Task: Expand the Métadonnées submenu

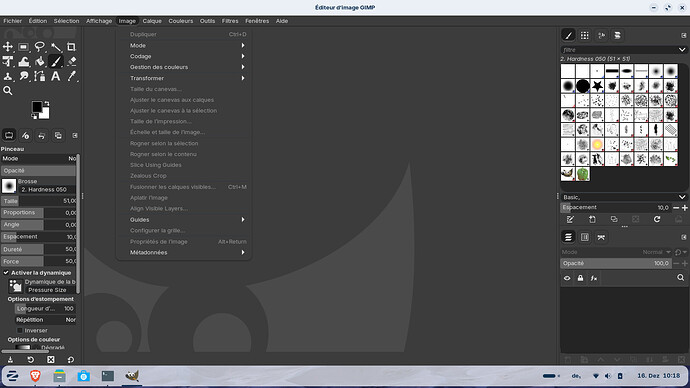Action: pyautogui.click(x=184, y=253)
